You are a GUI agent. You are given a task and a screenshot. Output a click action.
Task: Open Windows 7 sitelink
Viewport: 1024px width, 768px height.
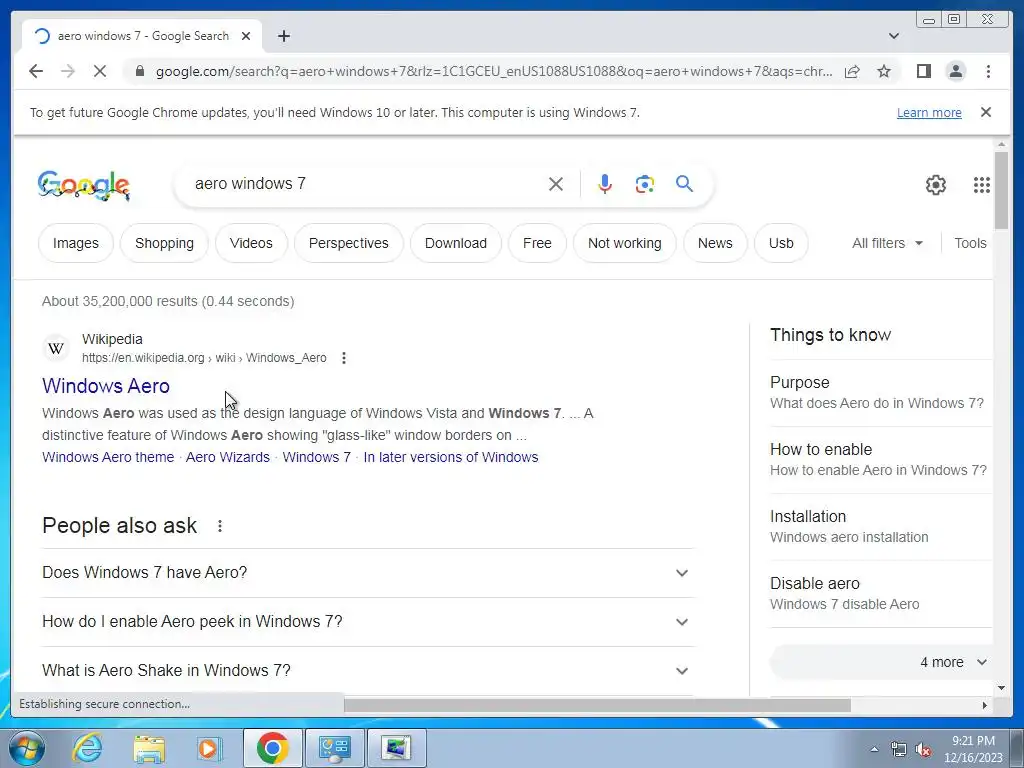[317, 457]
